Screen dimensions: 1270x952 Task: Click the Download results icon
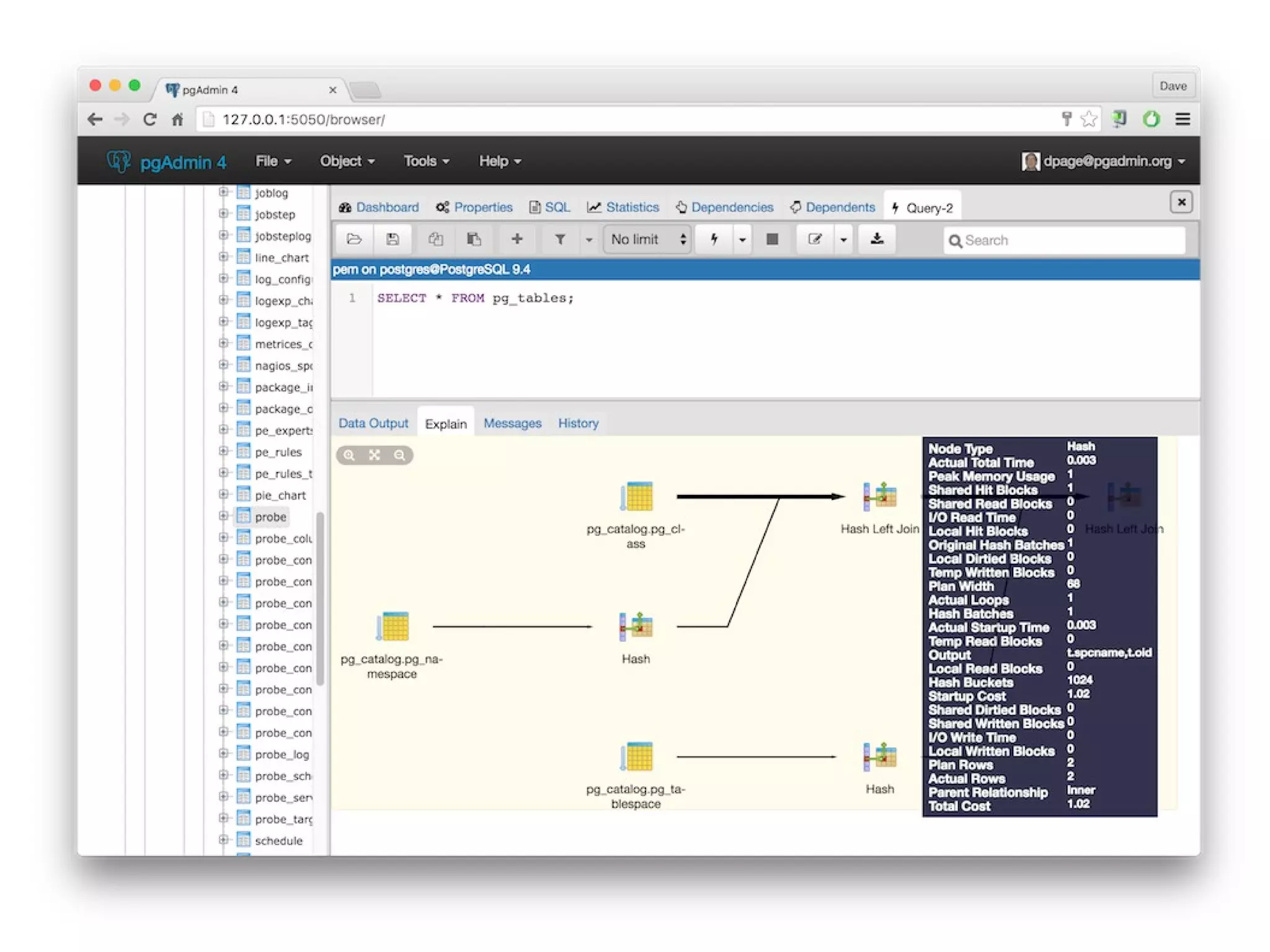[876, 239]
